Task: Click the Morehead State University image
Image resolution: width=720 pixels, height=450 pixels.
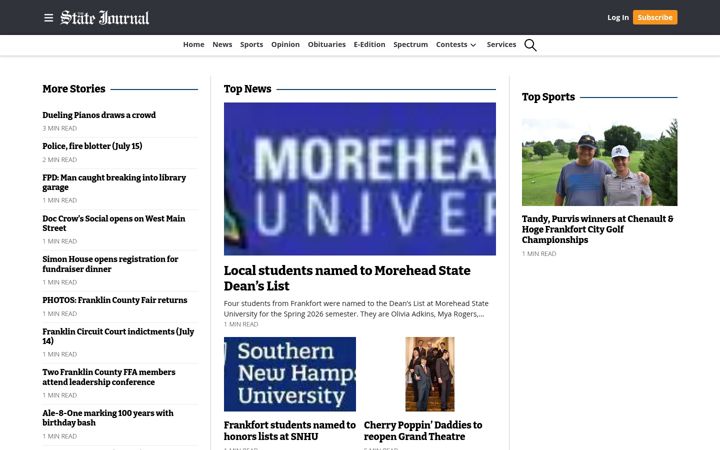Action: pos(360,179)
